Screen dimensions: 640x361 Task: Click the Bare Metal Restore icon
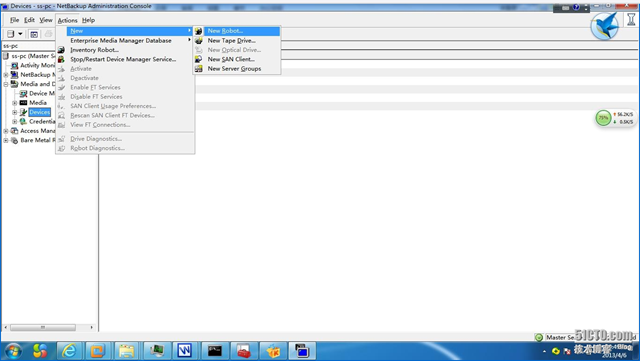click(15, 140)
